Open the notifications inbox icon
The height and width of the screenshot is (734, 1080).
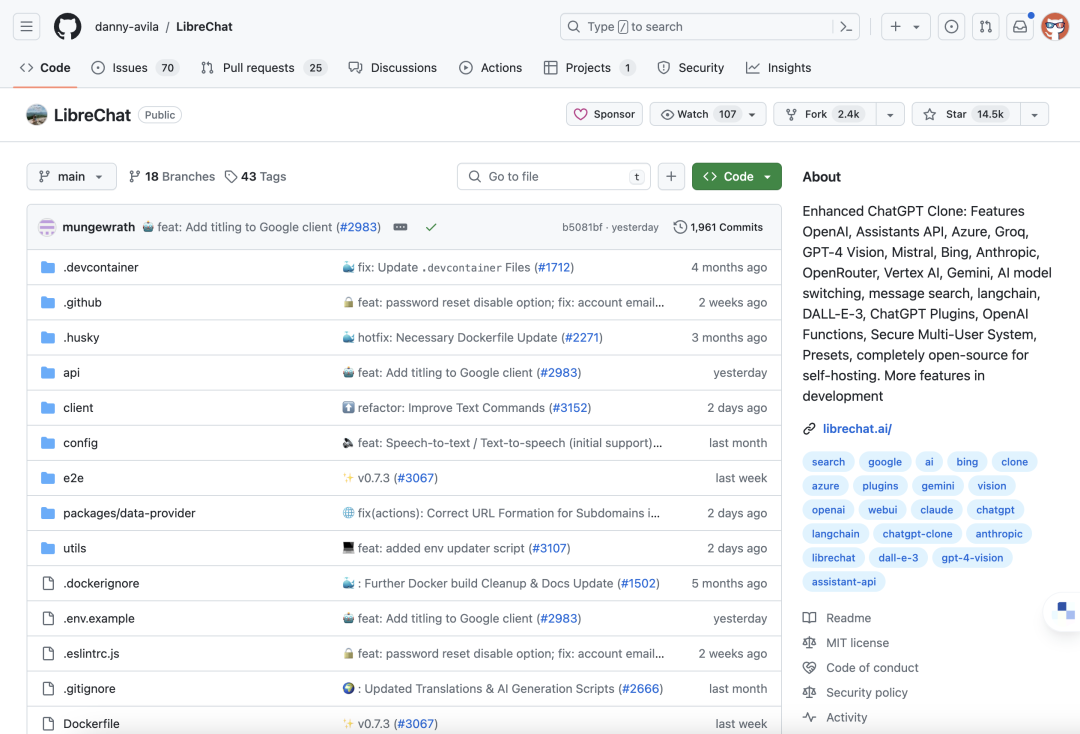1020,27
